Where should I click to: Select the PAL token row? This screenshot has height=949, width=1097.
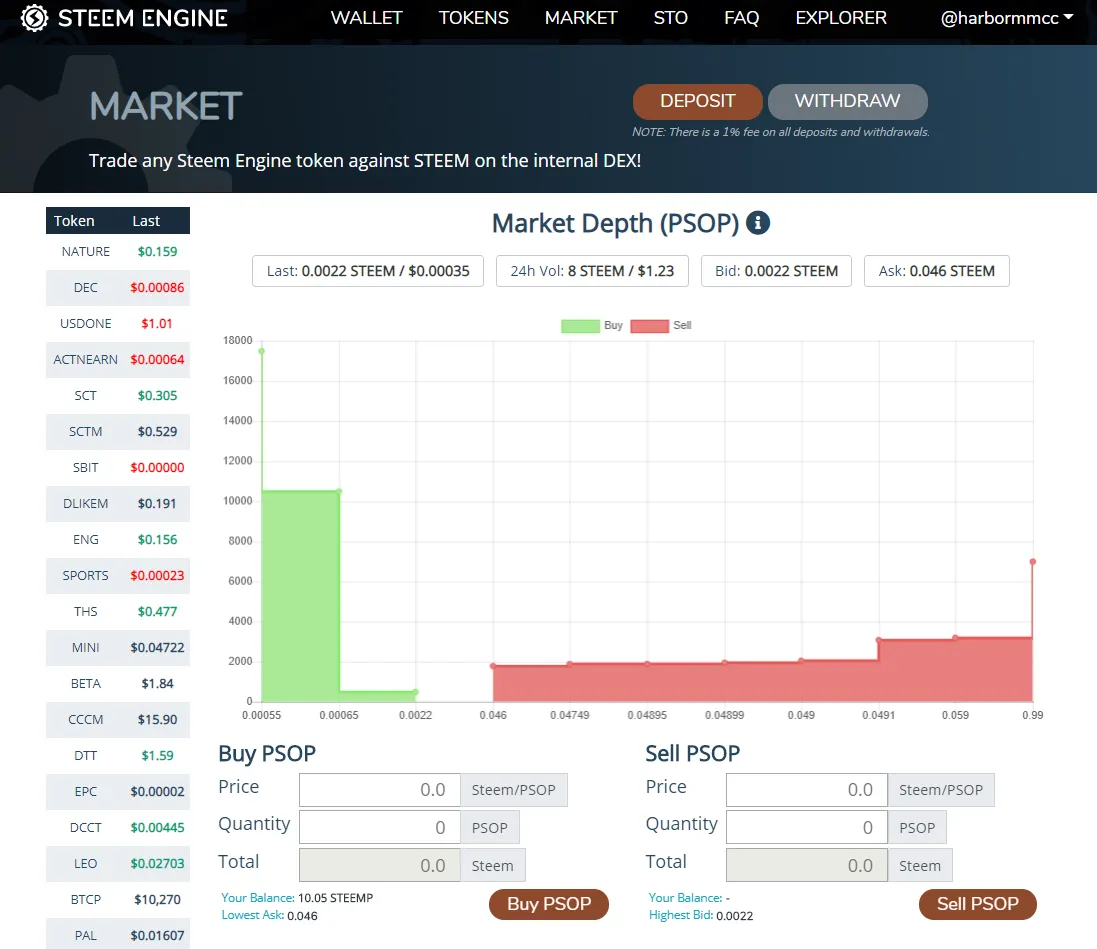pos(118,936)
